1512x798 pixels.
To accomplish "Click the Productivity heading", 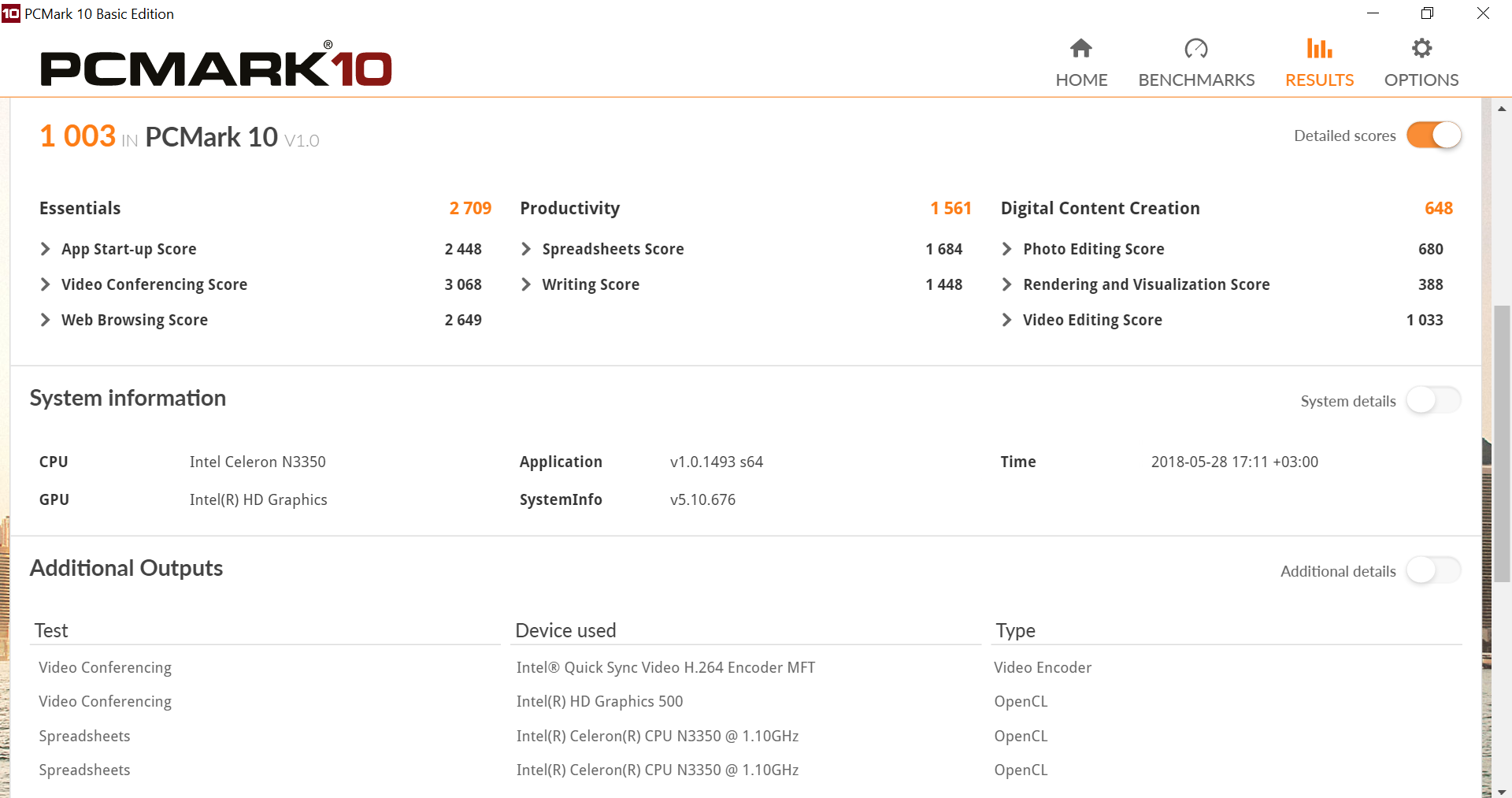I will (x=569, y=208).
